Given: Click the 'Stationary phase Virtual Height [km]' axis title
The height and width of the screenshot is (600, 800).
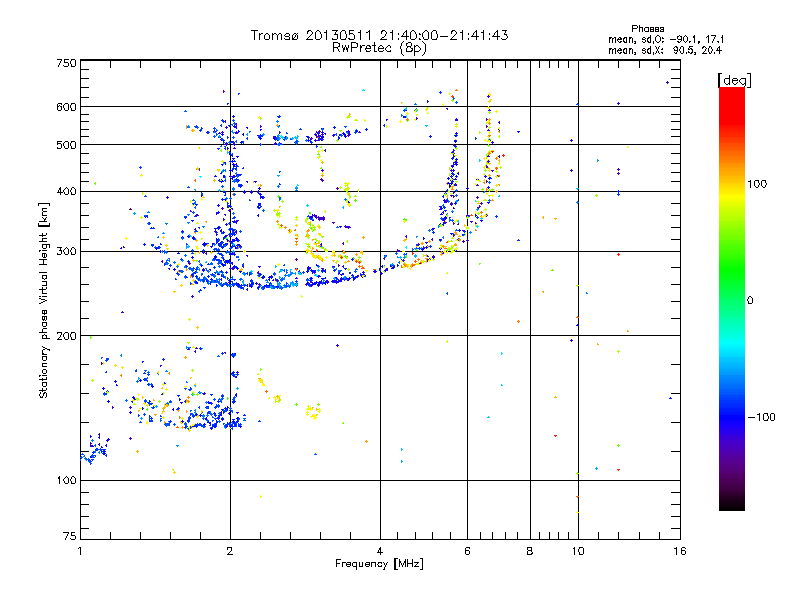Looking at the screenshot, I should (43, 300).
